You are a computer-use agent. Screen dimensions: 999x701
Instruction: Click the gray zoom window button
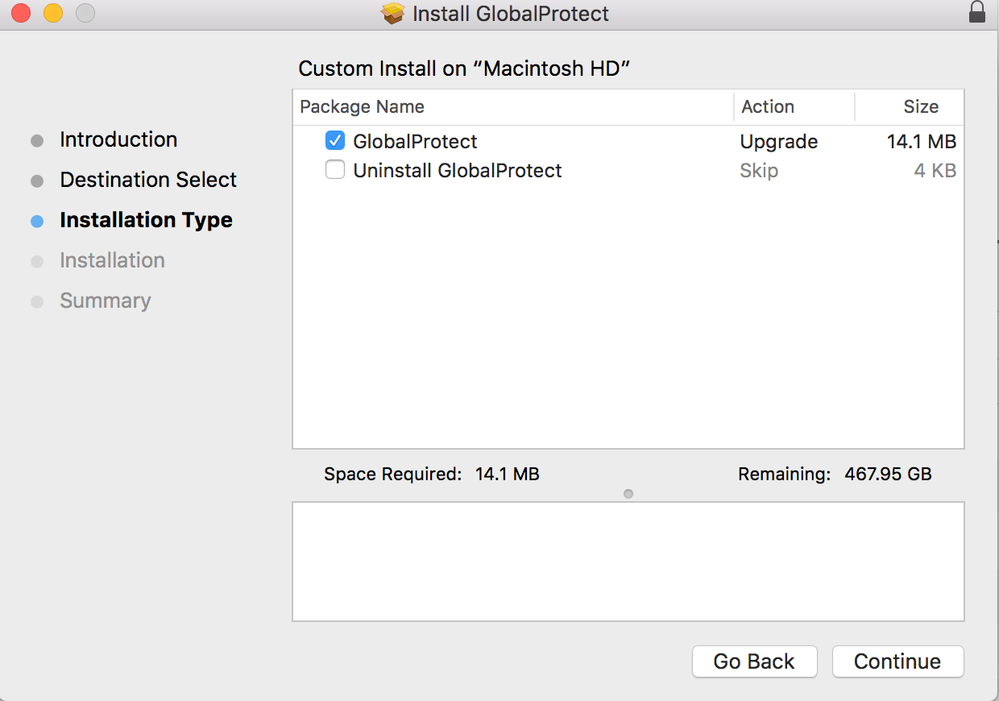85,13
